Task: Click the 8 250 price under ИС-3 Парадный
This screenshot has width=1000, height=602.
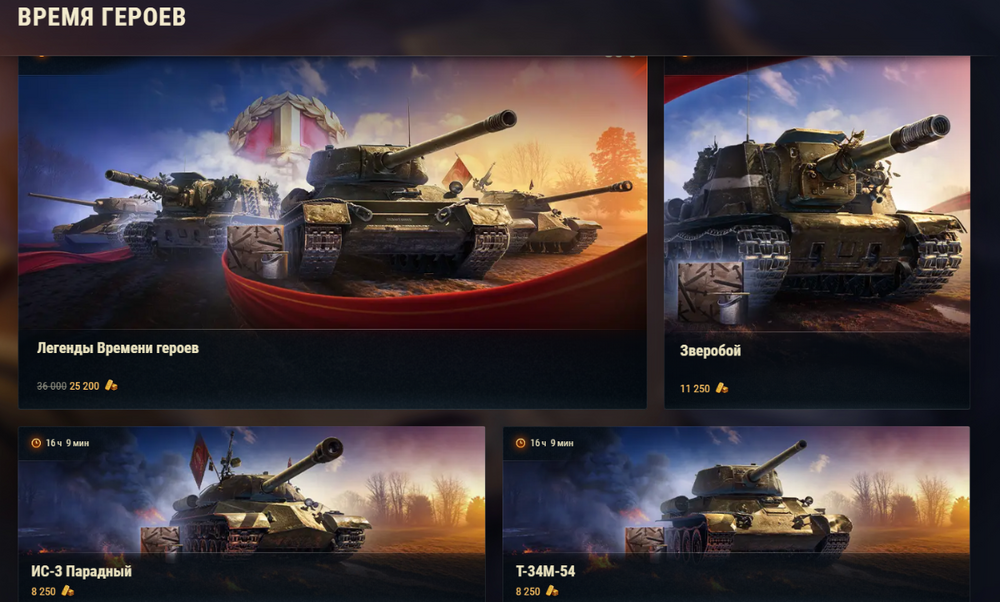Action: (x=43, y=592)
